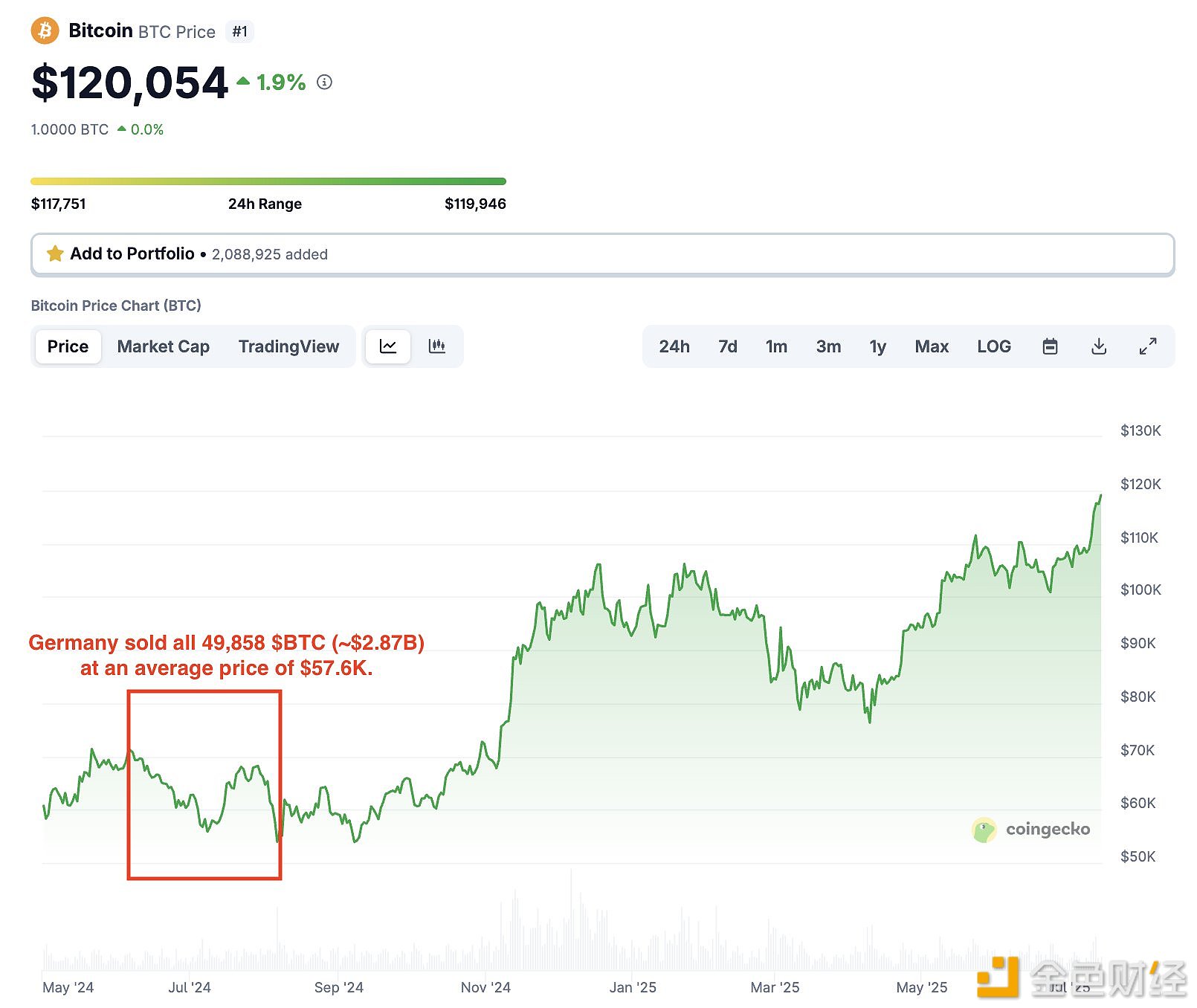Select the 1m time range
This screenshot has height=1008, width=1197.
pyautogui.click(x=776, y=346)
